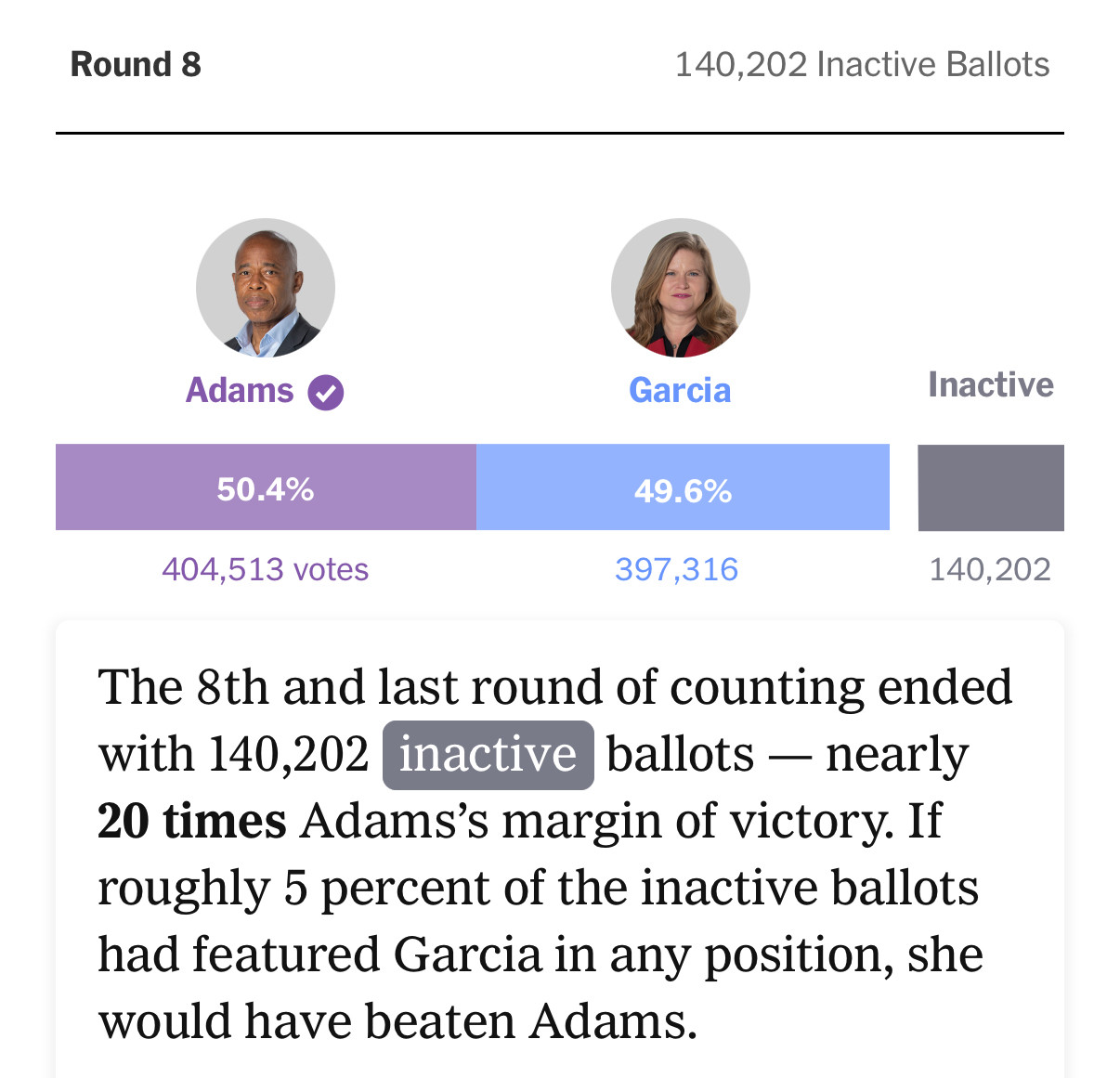Select the blue 49.6% bar segment
1120x1078 pixels.
click(x=683, y=487)
